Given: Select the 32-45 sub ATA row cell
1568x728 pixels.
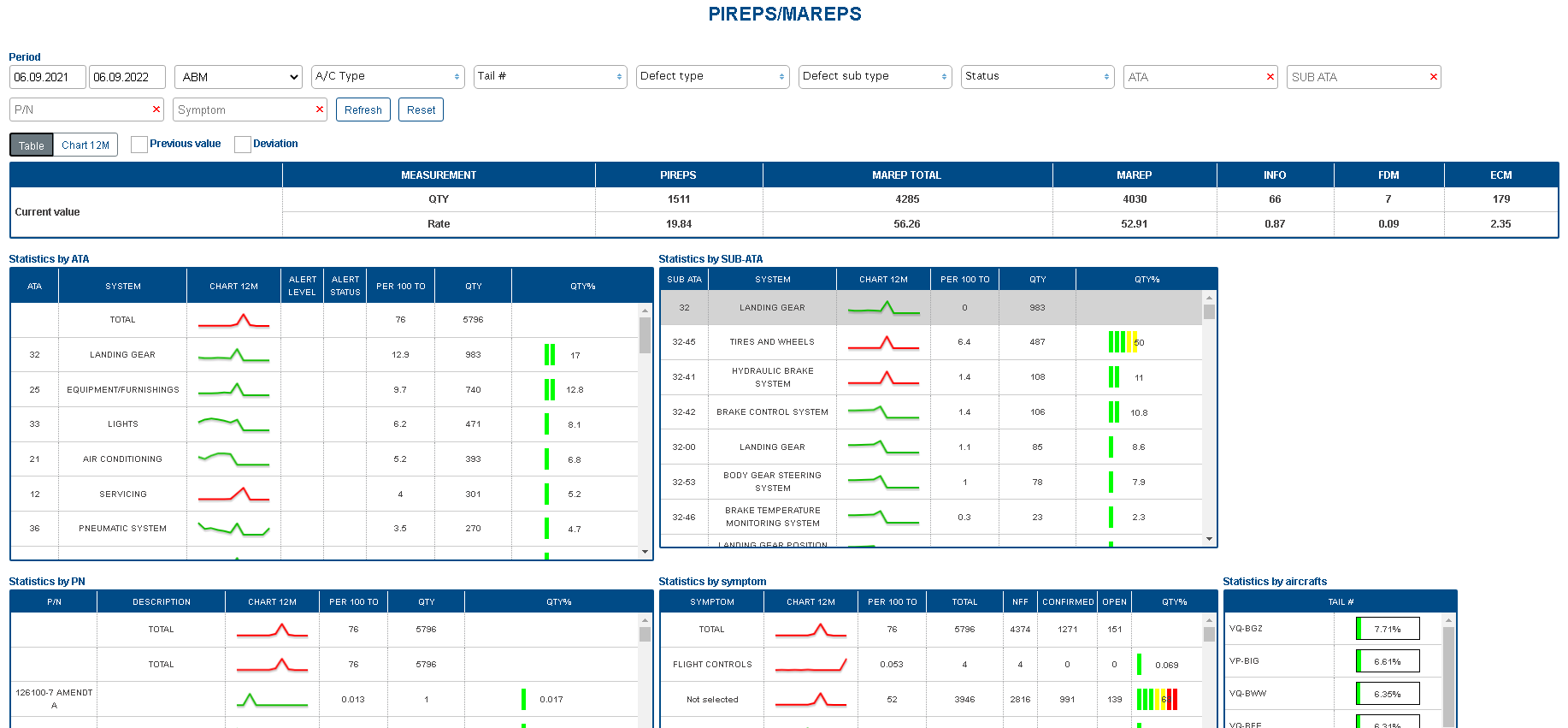Looking at the screenshot, I should pyautogui.click(x=684, y=342).
